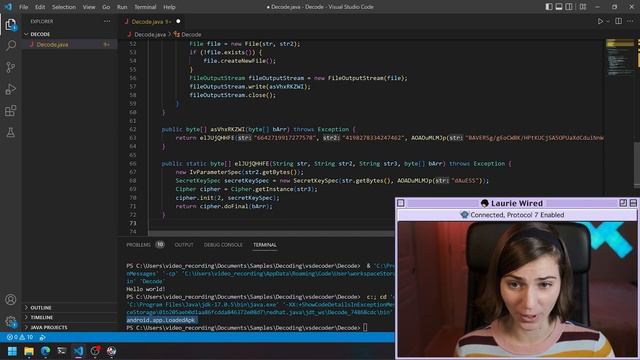Toggle primary side bar layout icon
640x360 pixels.
(x=549, y=7)
